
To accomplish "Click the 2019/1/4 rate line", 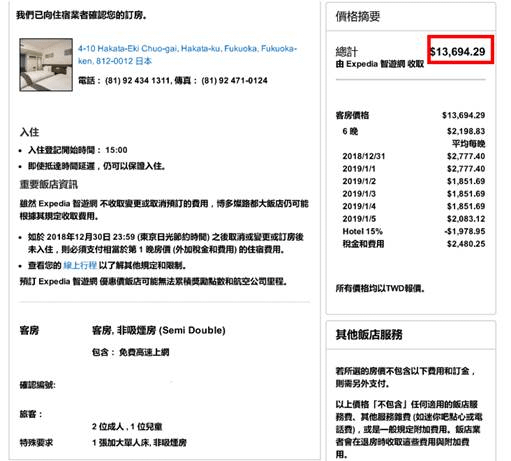I will [413, 206].
